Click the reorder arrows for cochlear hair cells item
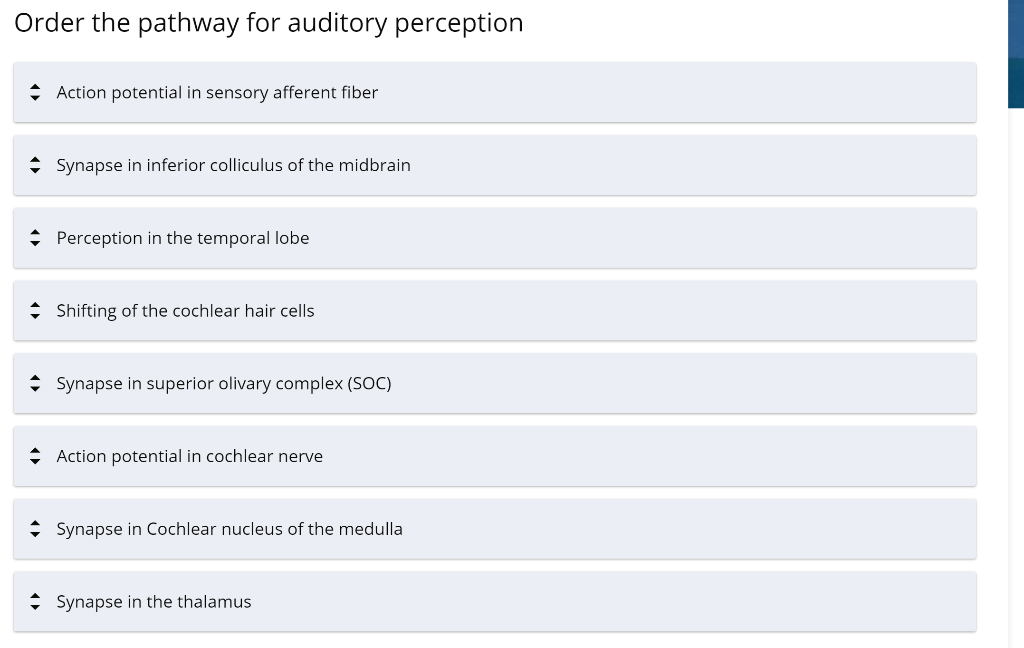The width and height of the screenshot is (1024, 648). coord(35,310)
